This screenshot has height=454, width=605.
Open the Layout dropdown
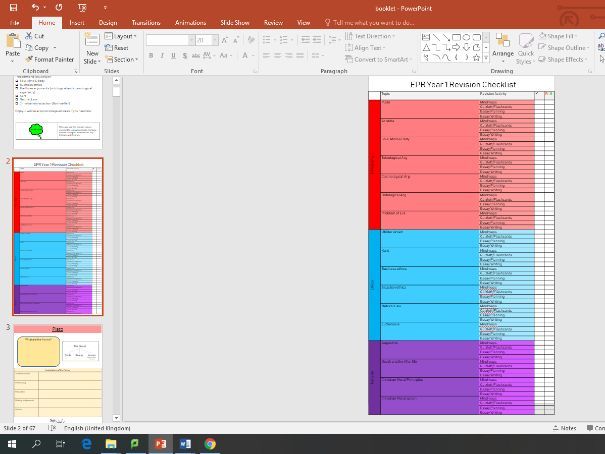click(x=121, y=36)
